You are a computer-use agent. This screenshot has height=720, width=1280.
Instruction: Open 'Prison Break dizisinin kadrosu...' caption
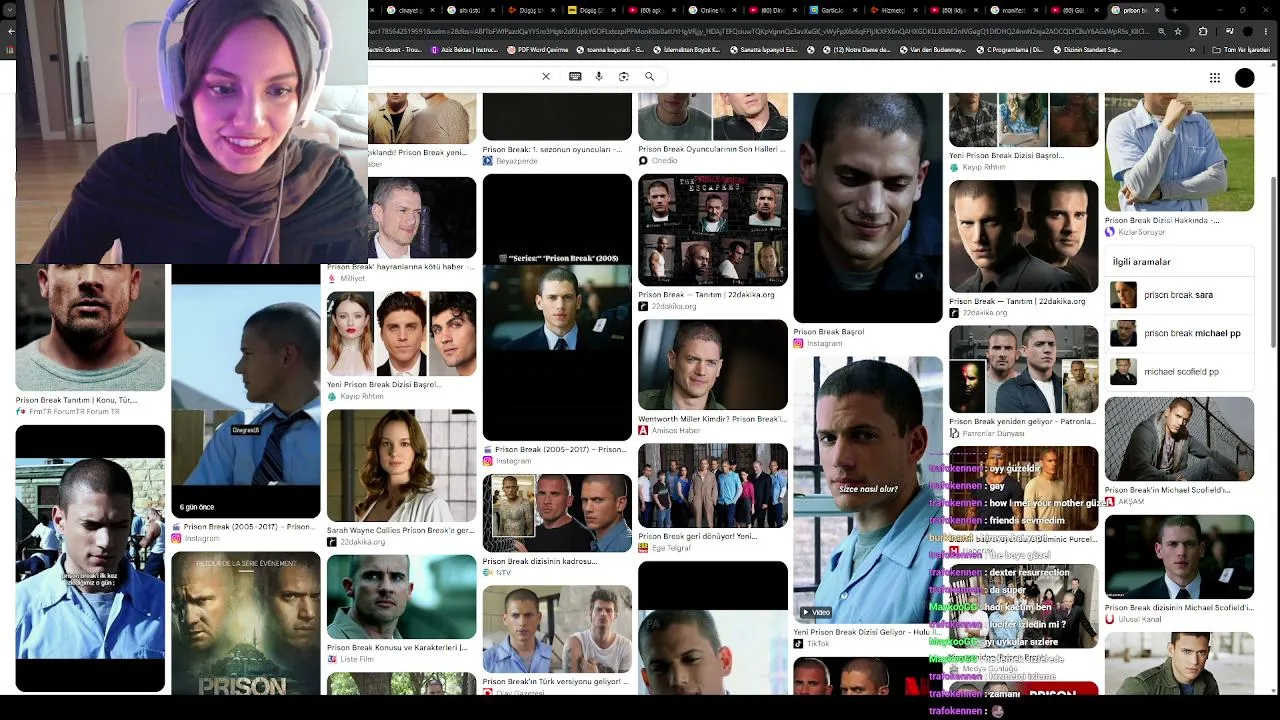tap(539, 561)
